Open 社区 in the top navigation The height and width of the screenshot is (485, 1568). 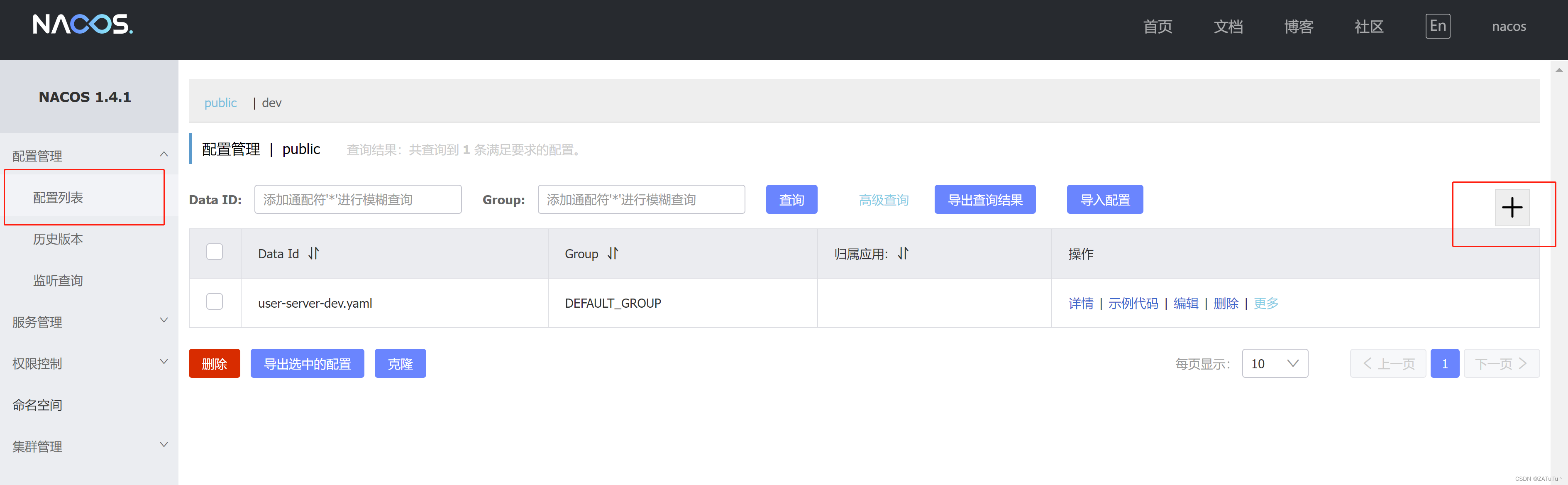tap(1370, 26)
